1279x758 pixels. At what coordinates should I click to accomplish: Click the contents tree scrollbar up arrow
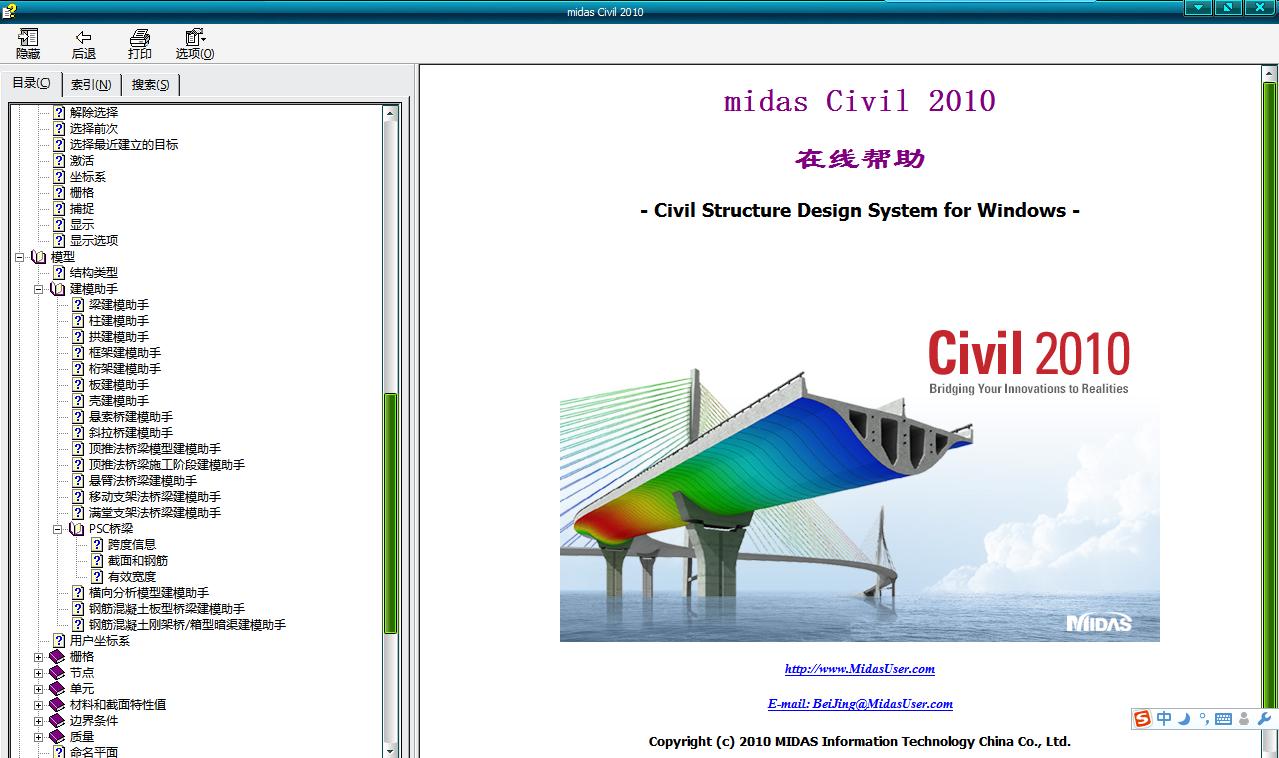(x=391, y=113)
